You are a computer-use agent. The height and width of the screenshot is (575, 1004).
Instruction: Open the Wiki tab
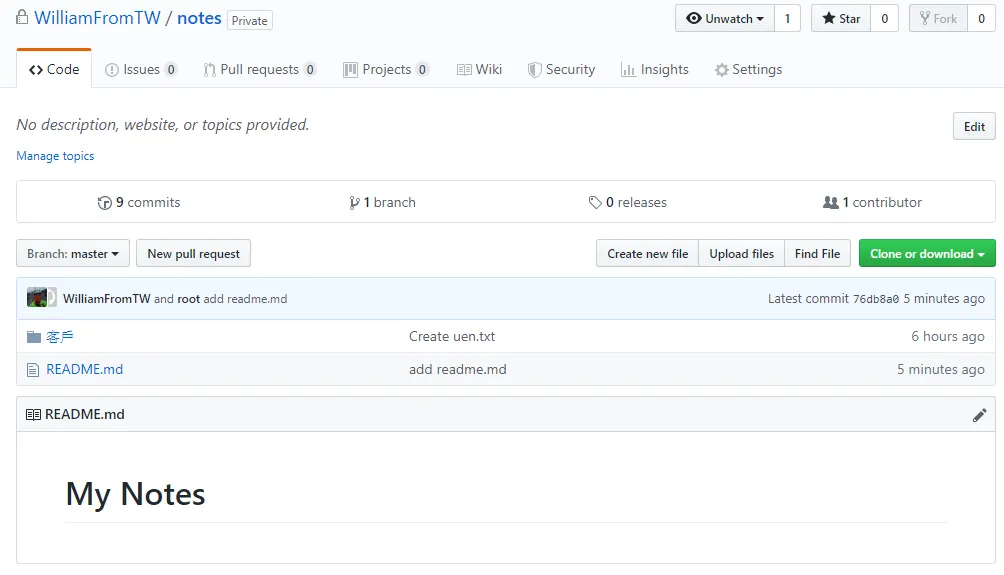pyautogui.click(x=479, y=69)
